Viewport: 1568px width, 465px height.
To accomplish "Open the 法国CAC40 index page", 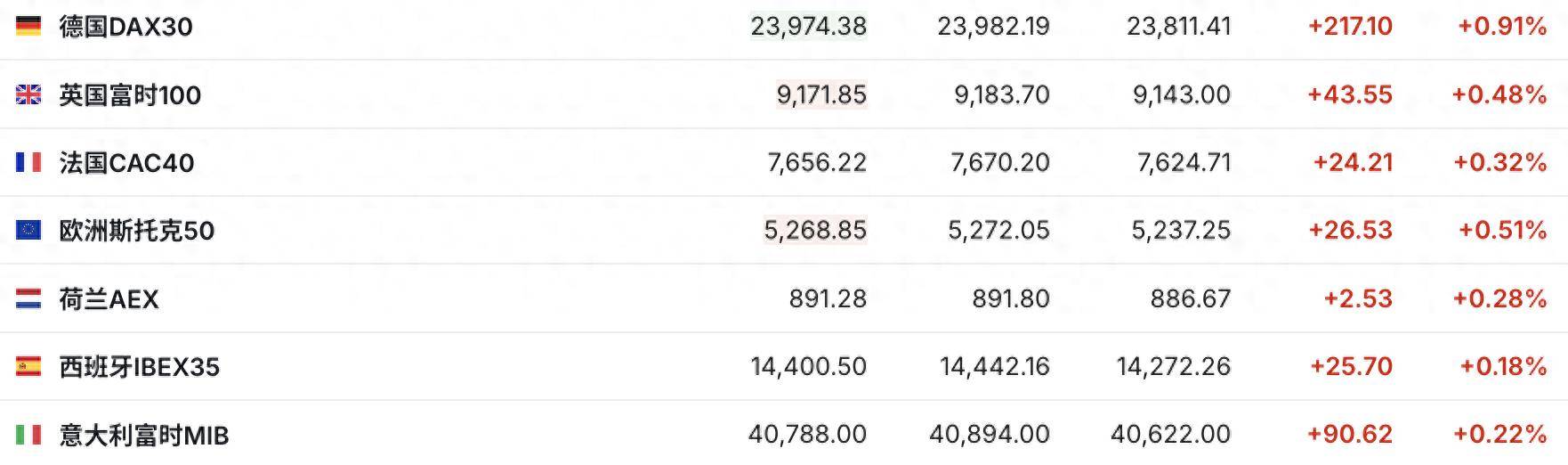I will [126, 162].
